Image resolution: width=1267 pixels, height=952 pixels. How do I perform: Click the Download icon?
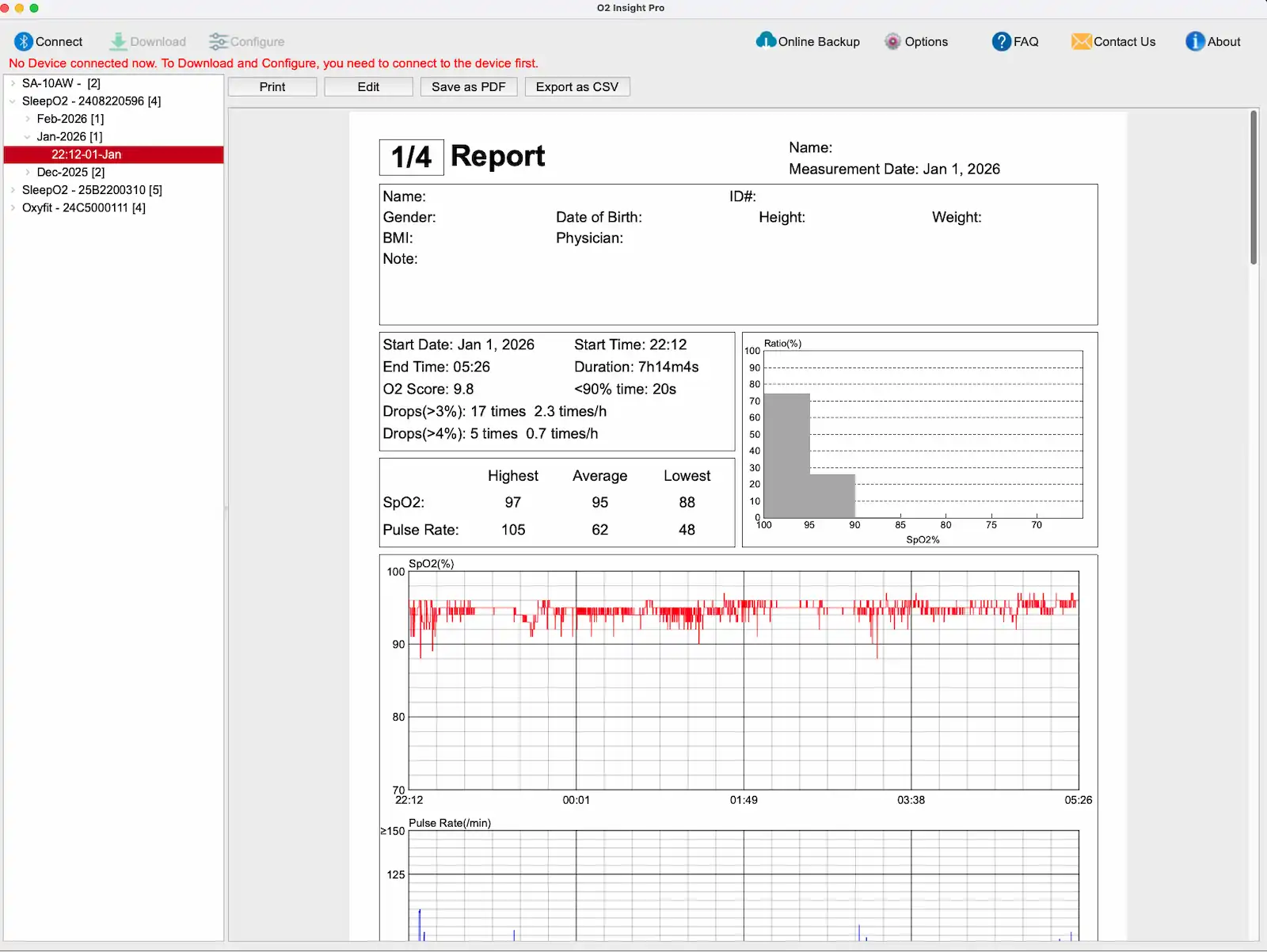(148, 41)
